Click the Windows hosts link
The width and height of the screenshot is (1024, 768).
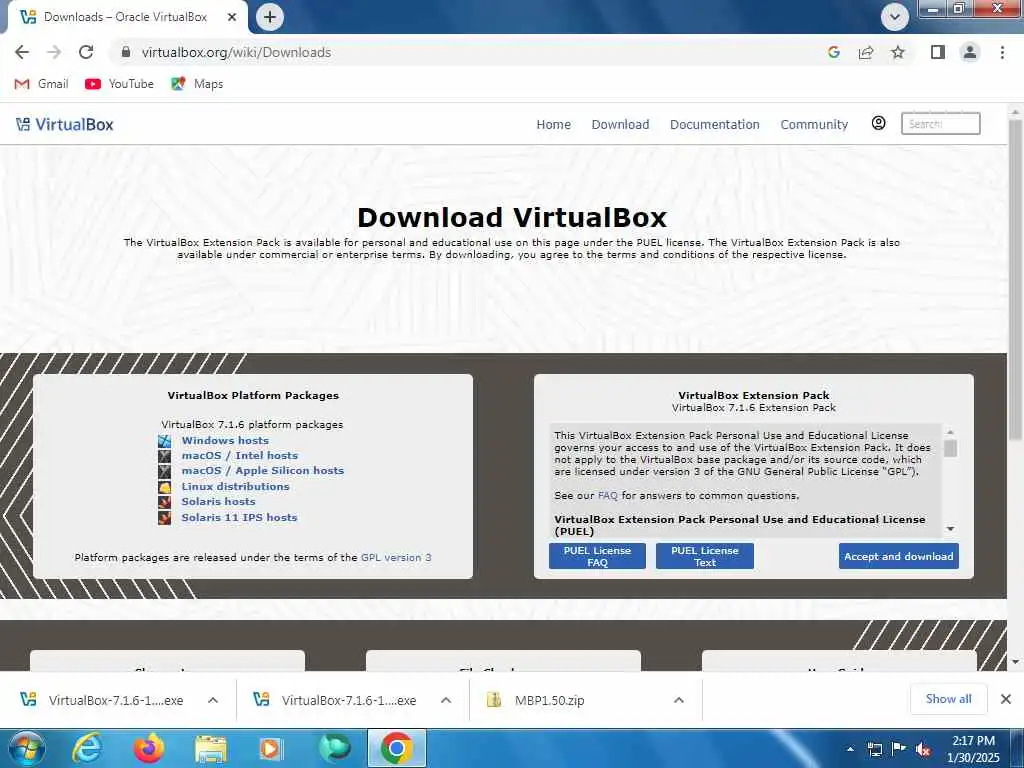coord(225,441)
